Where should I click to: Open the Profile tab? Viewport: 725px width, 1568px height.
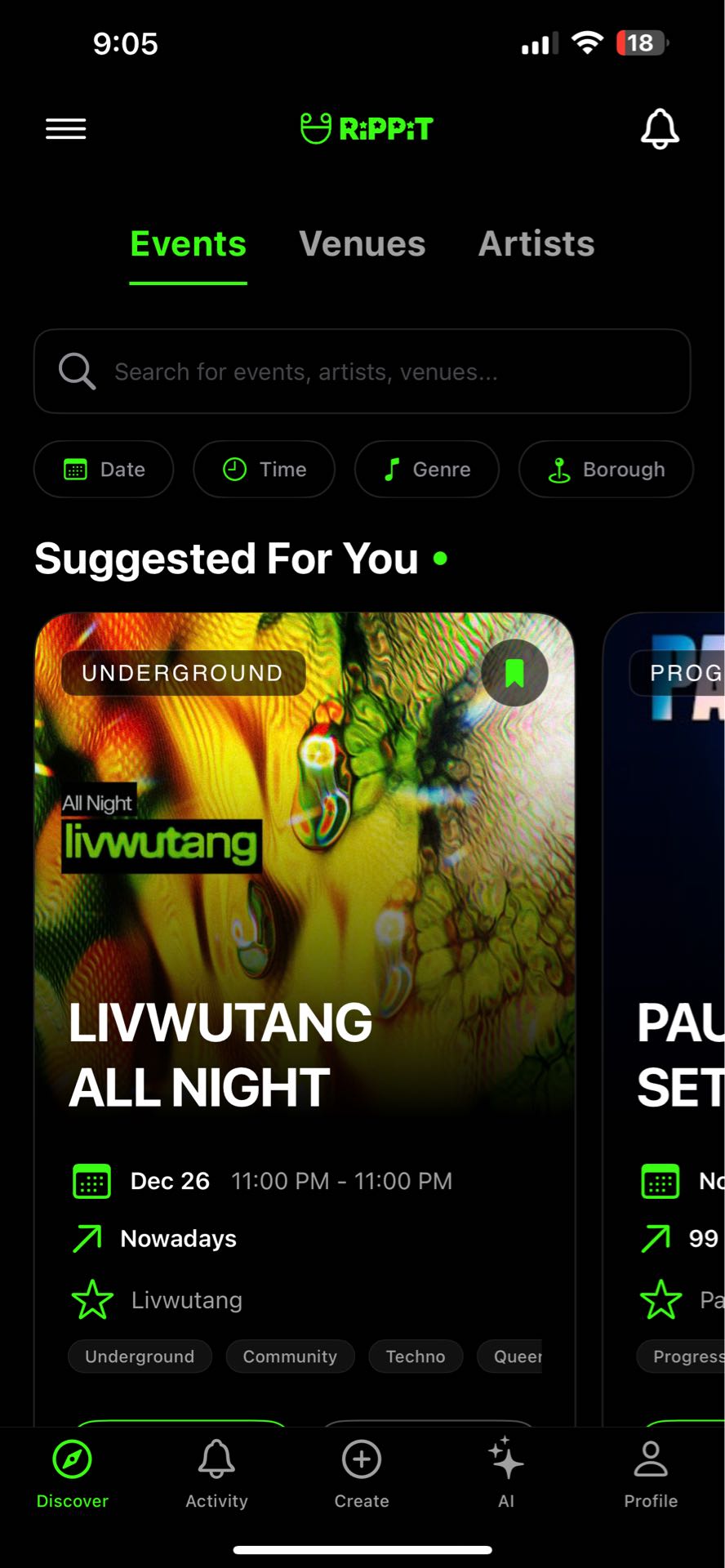[651, 1475]
